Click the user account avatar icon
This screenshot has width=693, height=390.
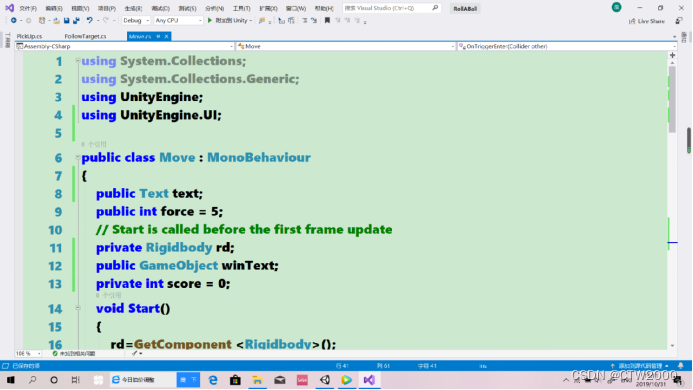(616, 7)
